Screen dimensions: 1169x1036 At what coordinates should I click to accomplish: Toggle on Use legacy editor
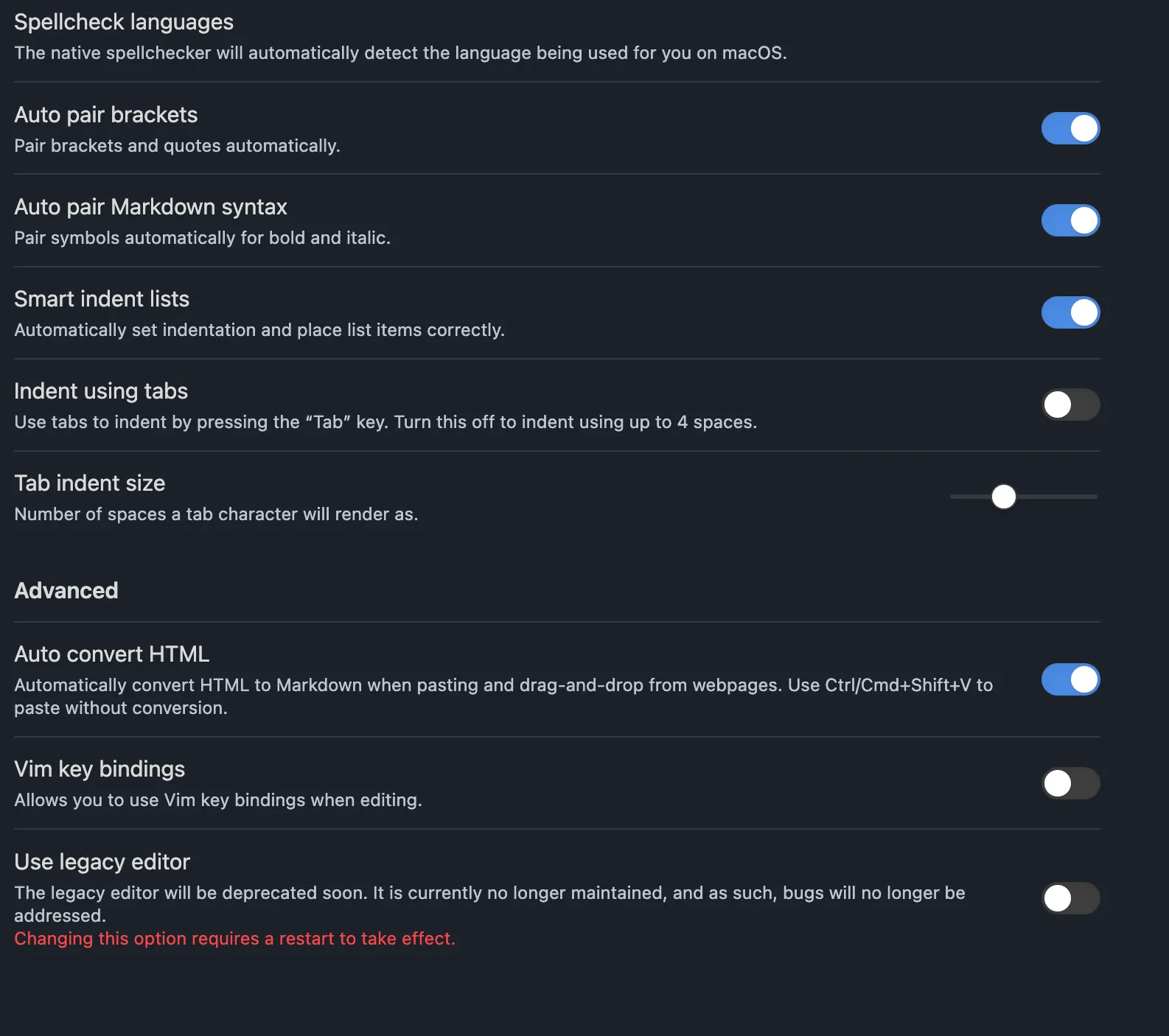[x=1070, y=898]
